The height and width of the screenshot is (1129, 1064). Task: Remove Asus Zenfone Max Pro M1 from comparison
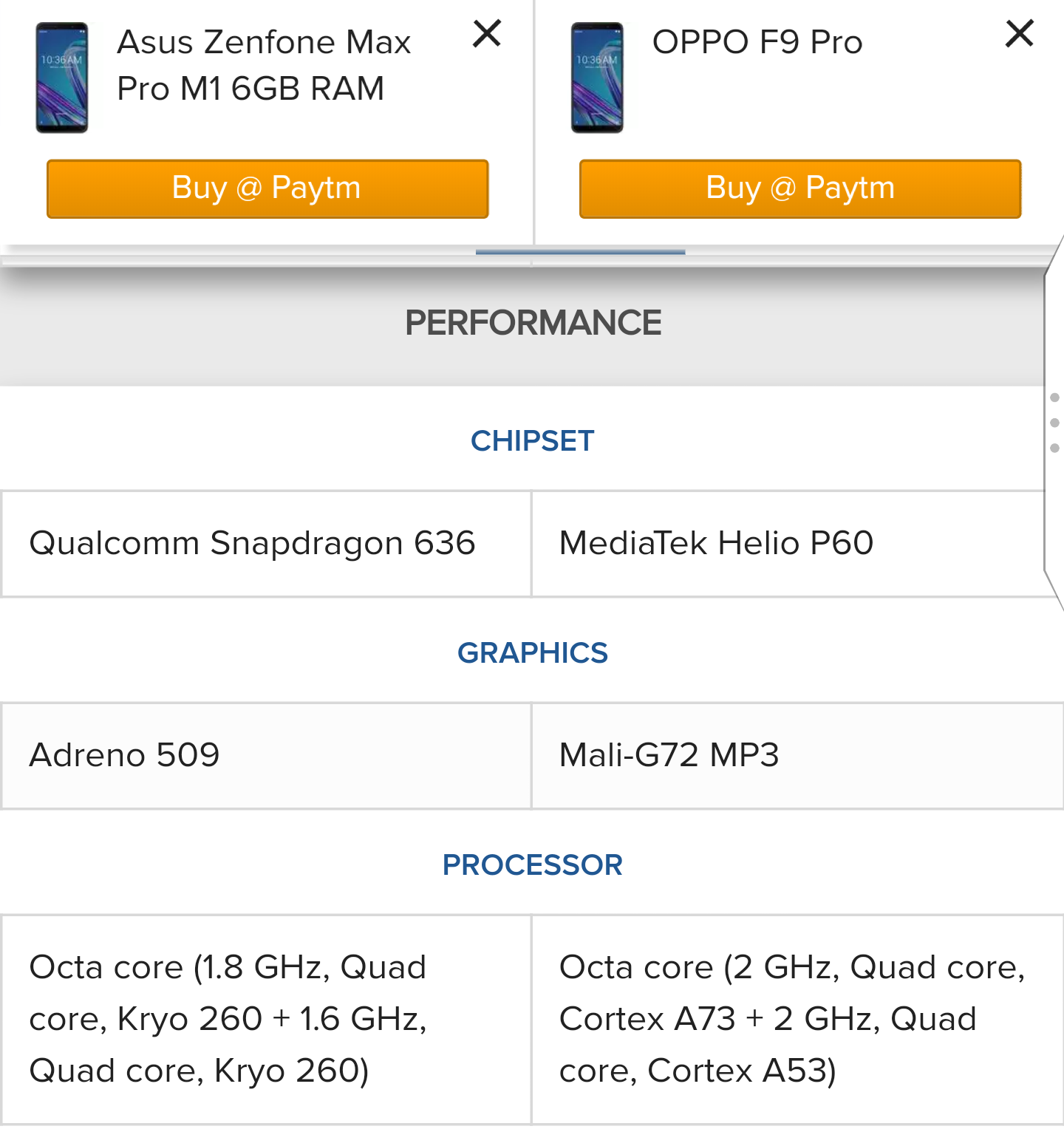click(x=487, y=34)
